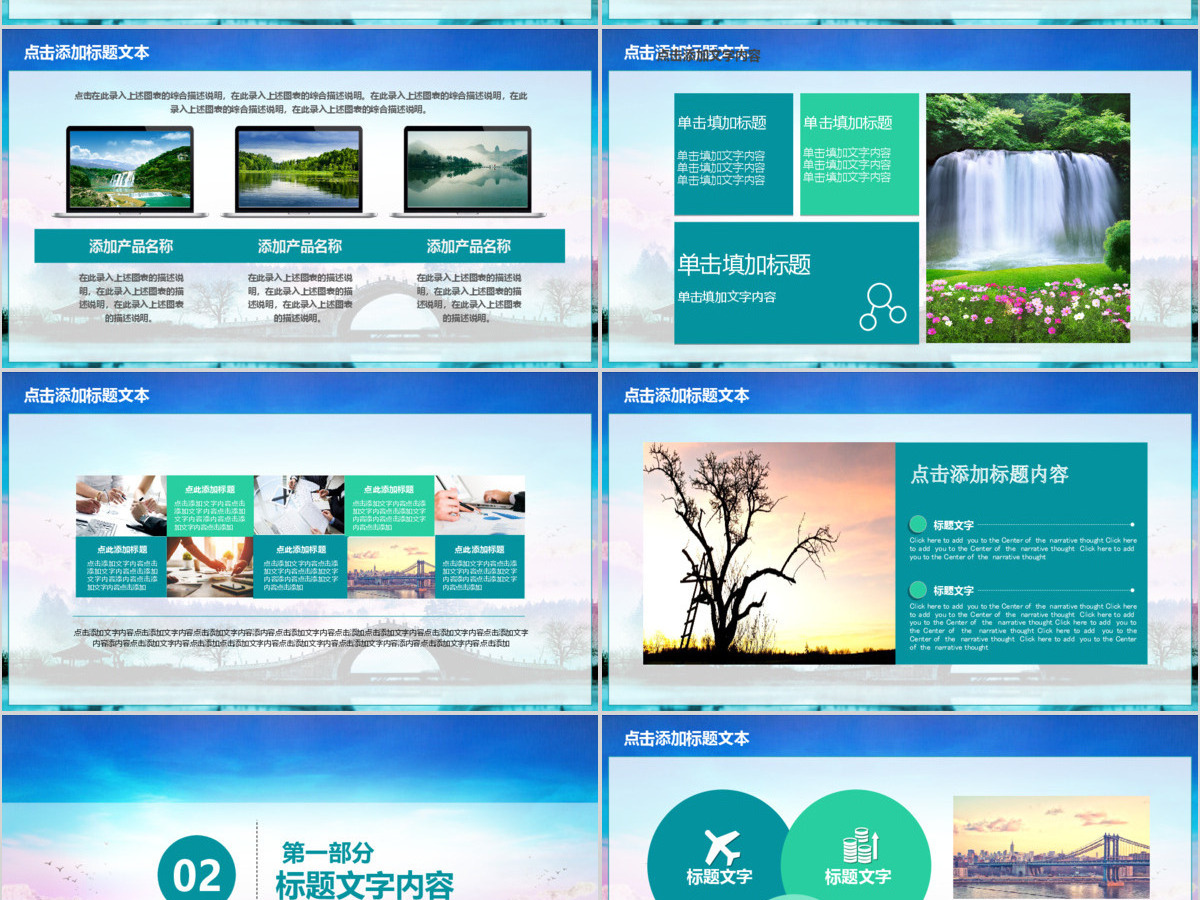Screen dimensions: 1200x900
Task: Click 添加产品名称 under the waterfall laptop
Action: coord(130,246)
